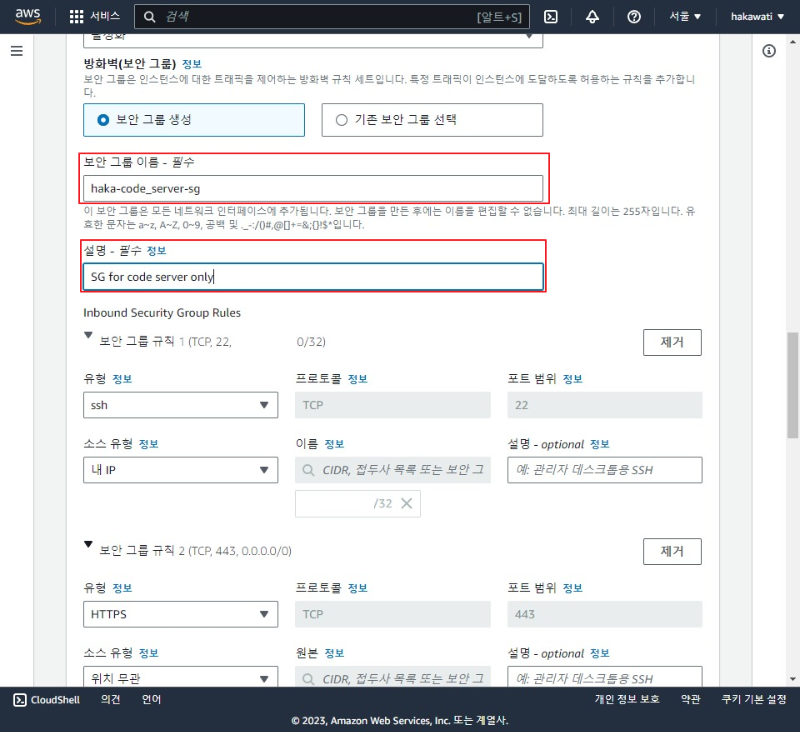Click the AWS logo in top bar
The width and height of the screenshot is (800, 732).
25,15
